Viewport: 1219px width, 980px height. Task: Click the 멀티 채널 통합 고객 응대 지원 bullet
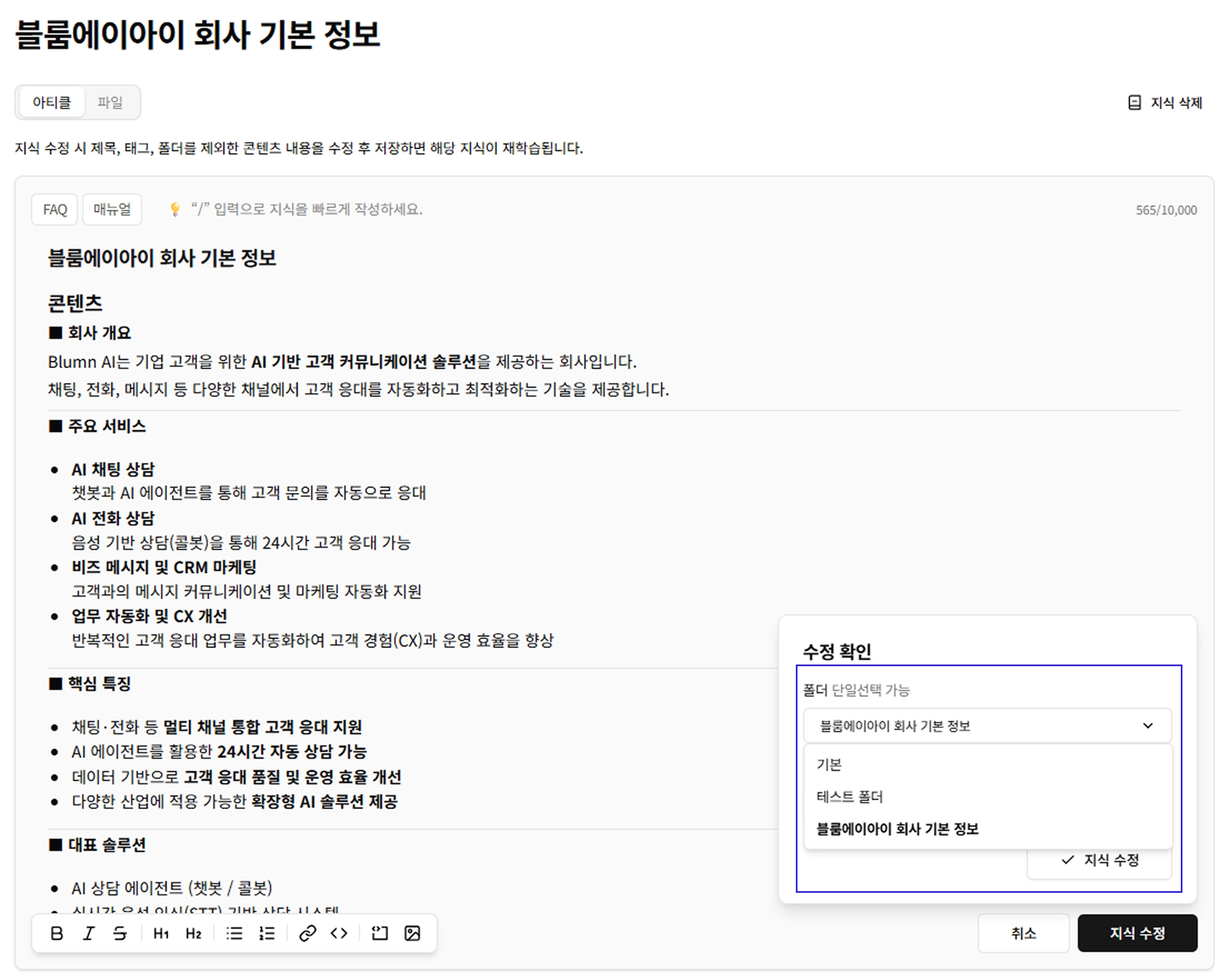[x=217, y=727]
